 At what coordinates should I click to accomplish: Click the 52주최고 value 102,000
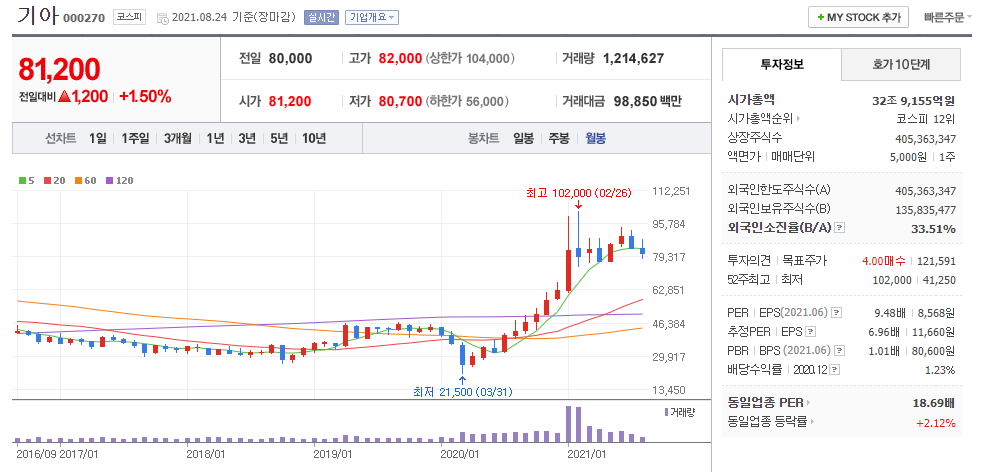892,280
